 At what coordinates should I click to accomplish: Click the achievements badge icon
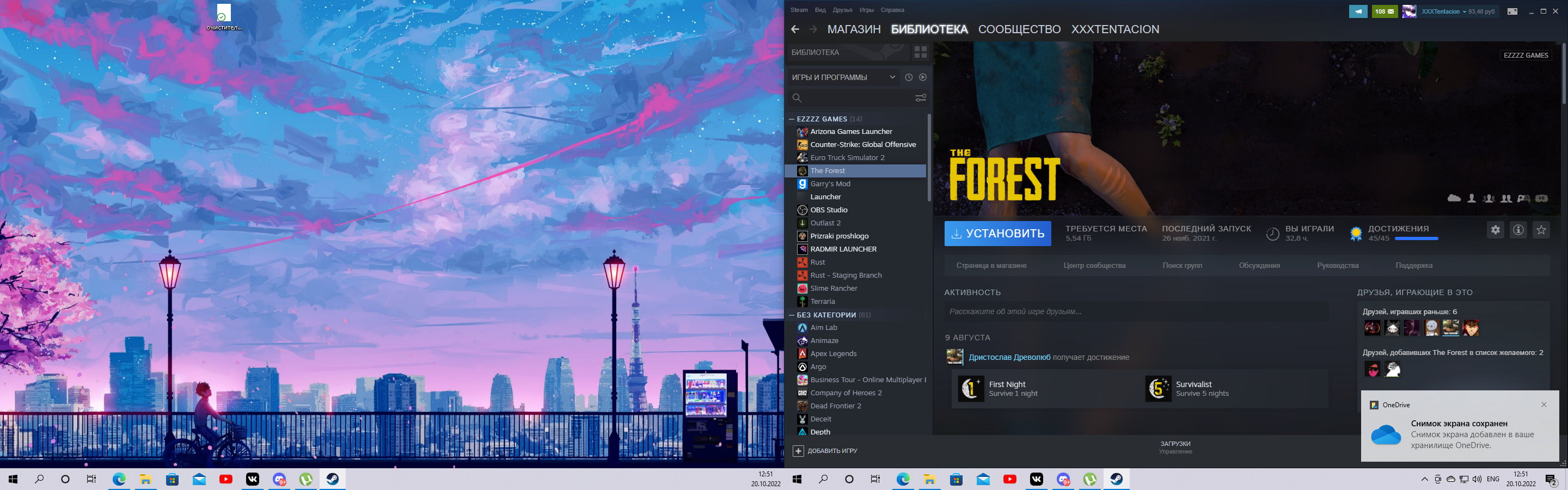(x=1356, y=233)
